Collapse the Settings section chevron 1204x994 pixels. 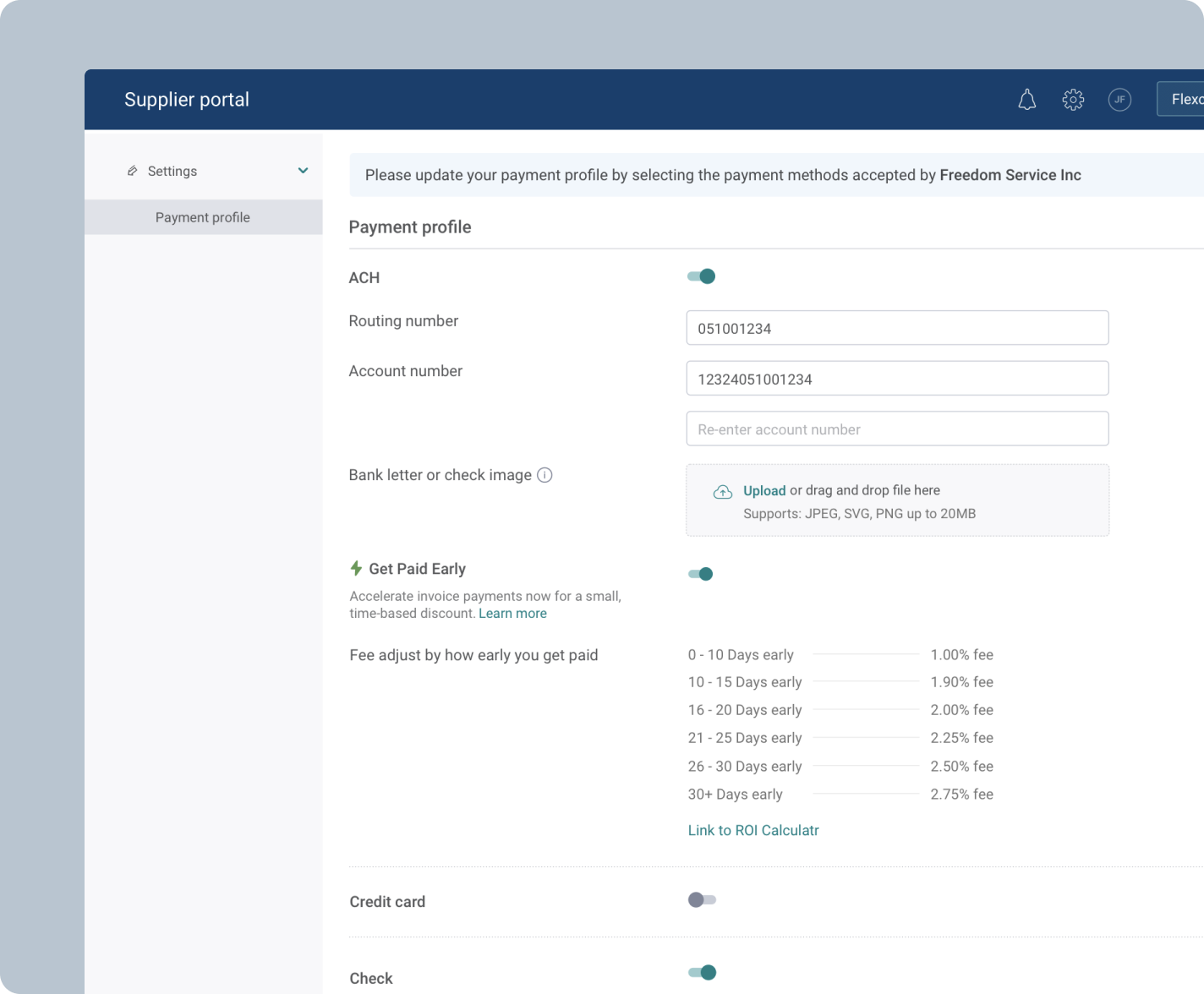303,170
